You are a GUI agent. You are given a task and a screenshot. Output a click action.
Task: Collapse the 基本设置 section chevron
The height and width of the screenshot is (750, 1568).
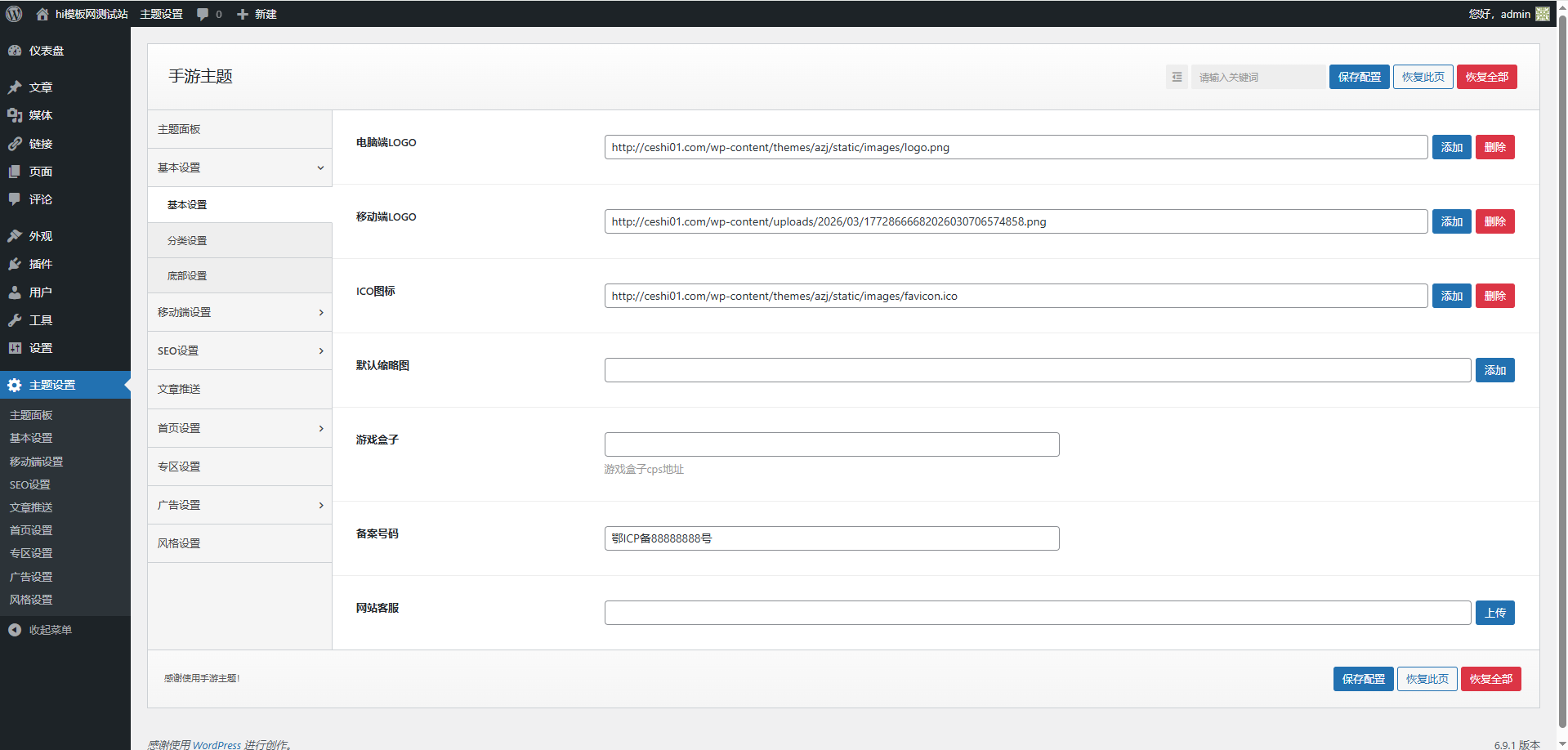tap(320, 168)
